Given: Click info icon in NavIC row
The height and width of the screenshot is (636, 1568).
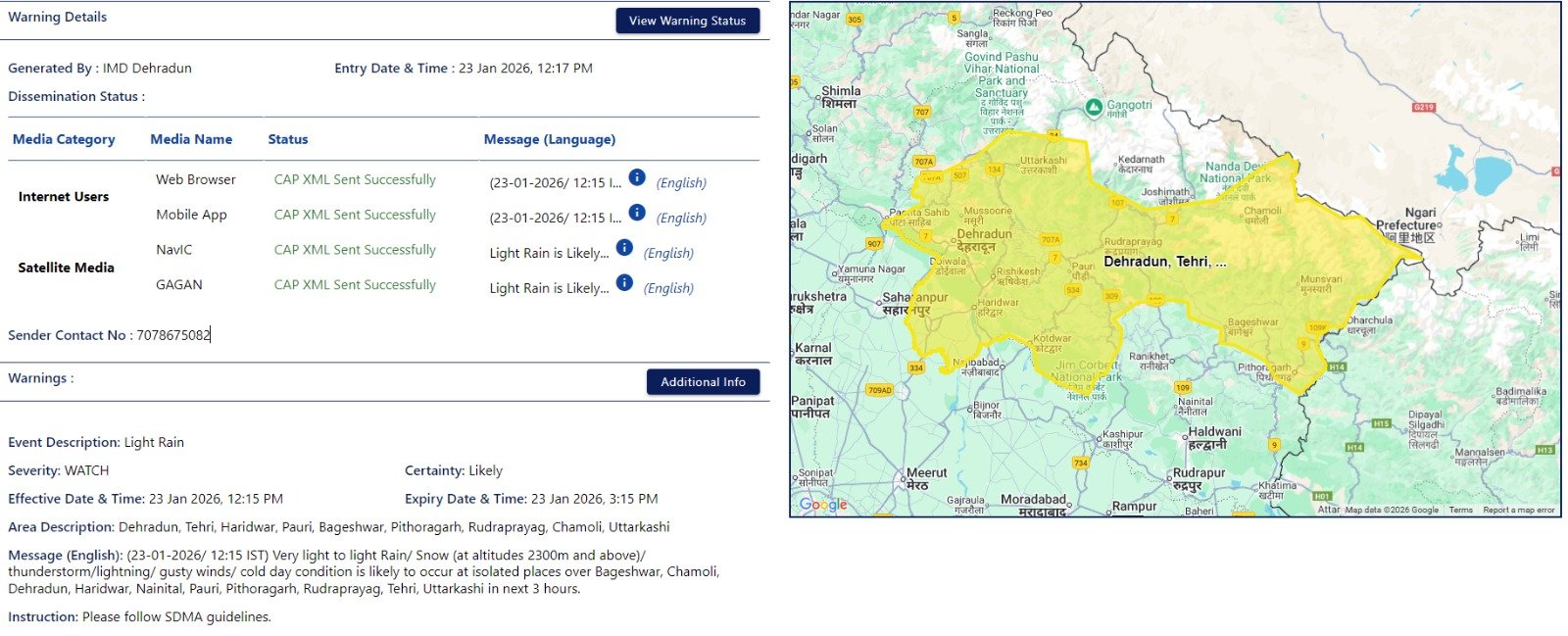Looking at the screenshot, I should pyautogui.click(x=624, y=248).
